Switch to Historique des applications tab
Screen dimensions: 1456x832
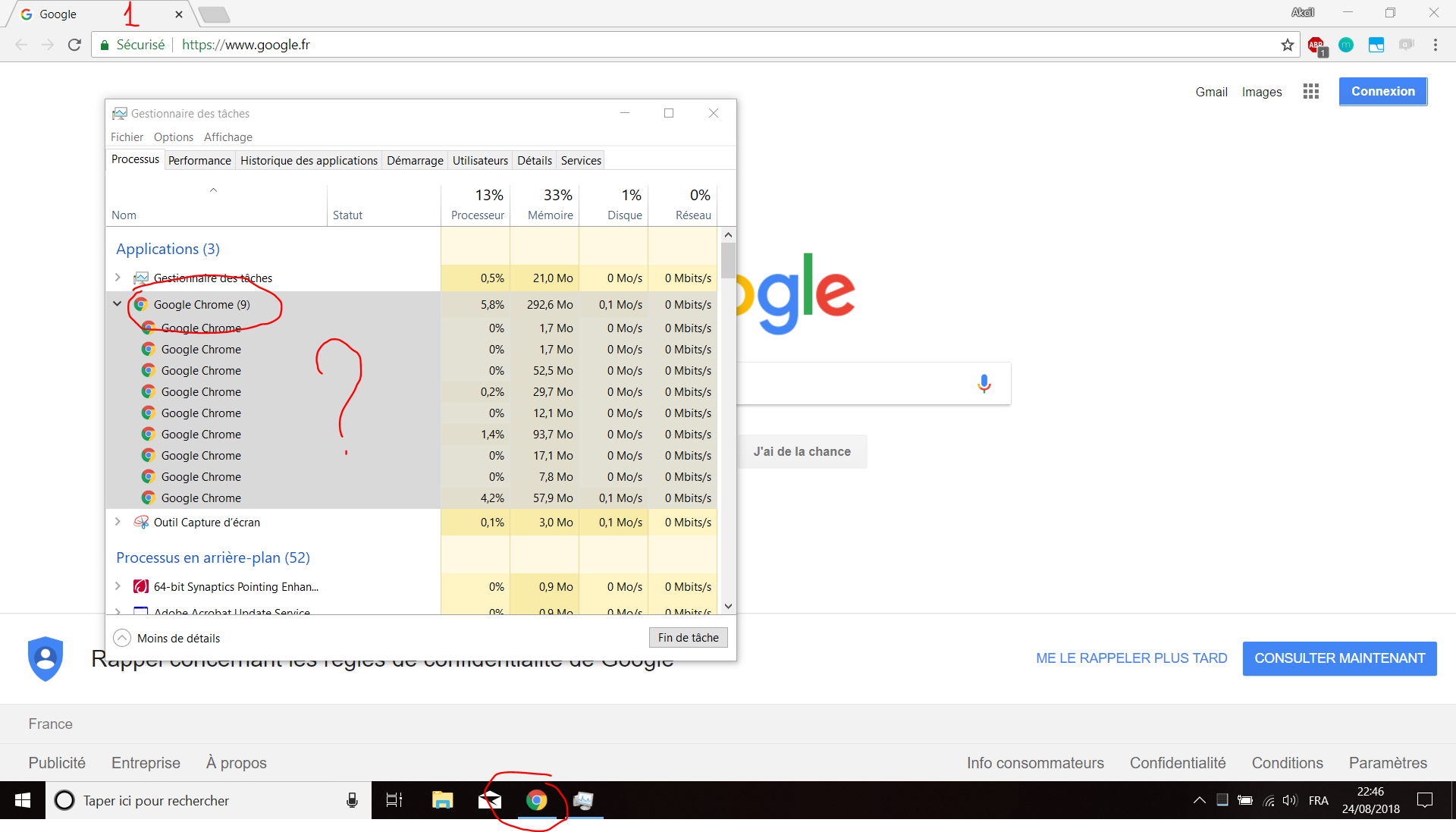pyautogui.click(x=309, y=161)
